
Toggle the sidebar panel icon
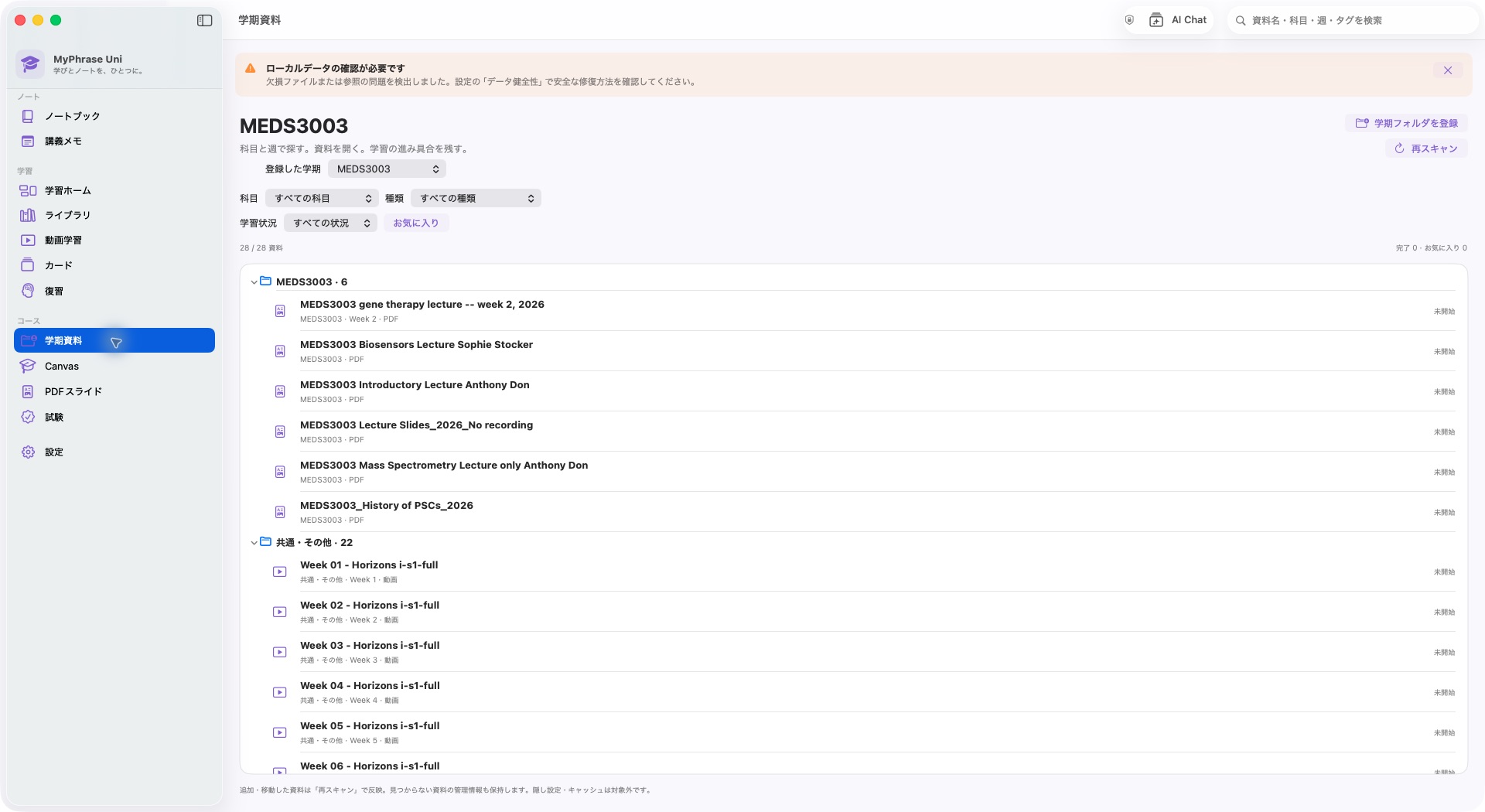[x=204, y=21]
